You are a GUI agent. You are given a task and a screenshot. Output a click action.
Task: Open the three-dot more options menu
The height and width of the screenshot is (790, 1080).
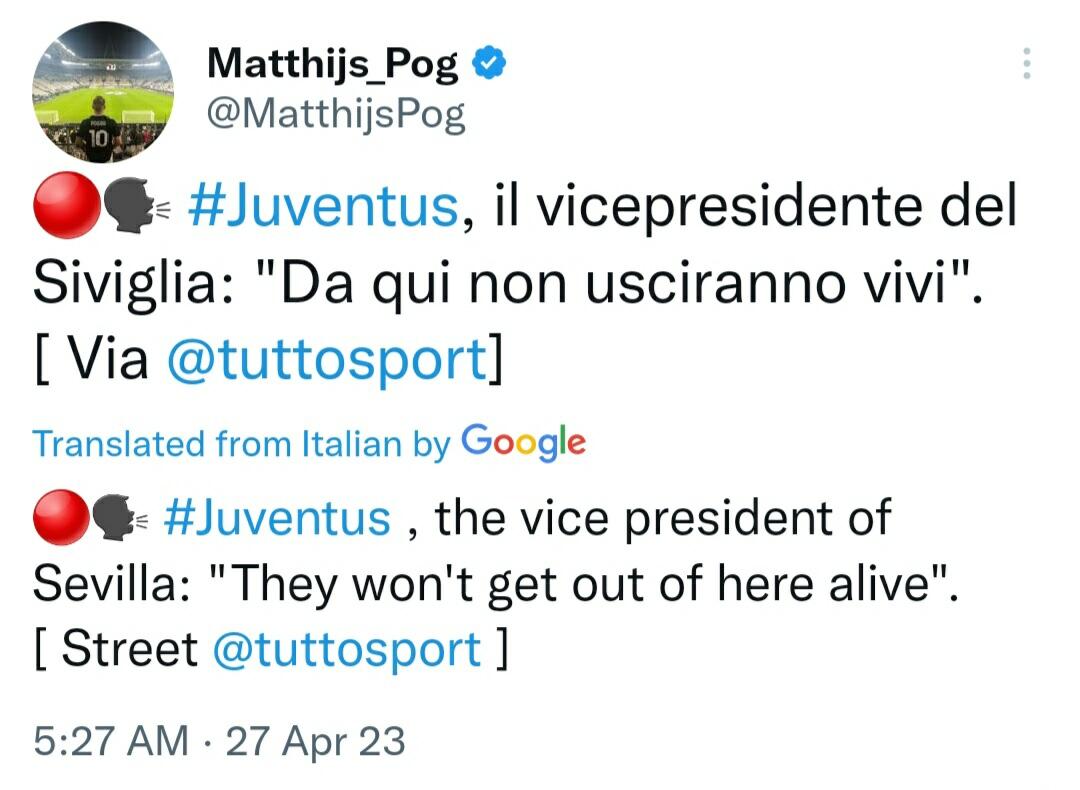click(1025, 64)
